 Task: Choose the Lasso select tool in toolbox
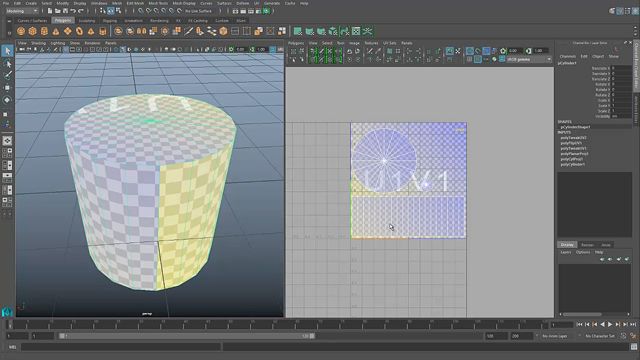click(x=7, y=64)
